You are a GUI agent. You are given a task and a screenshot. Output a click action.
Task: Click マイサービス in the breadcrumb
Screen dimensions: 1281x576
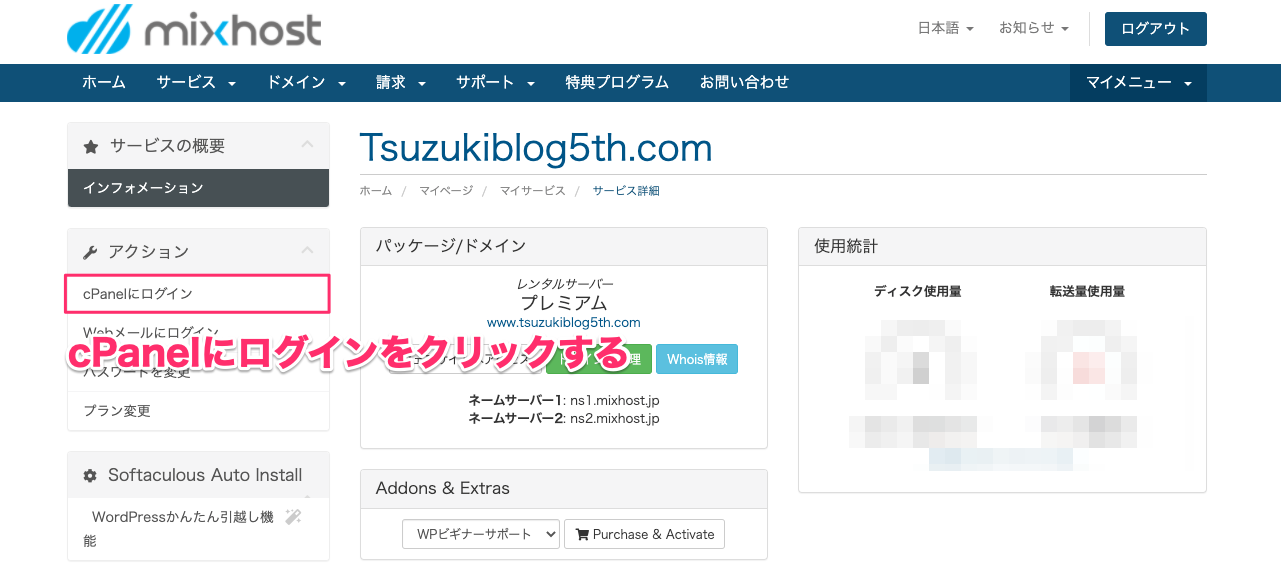532,191
